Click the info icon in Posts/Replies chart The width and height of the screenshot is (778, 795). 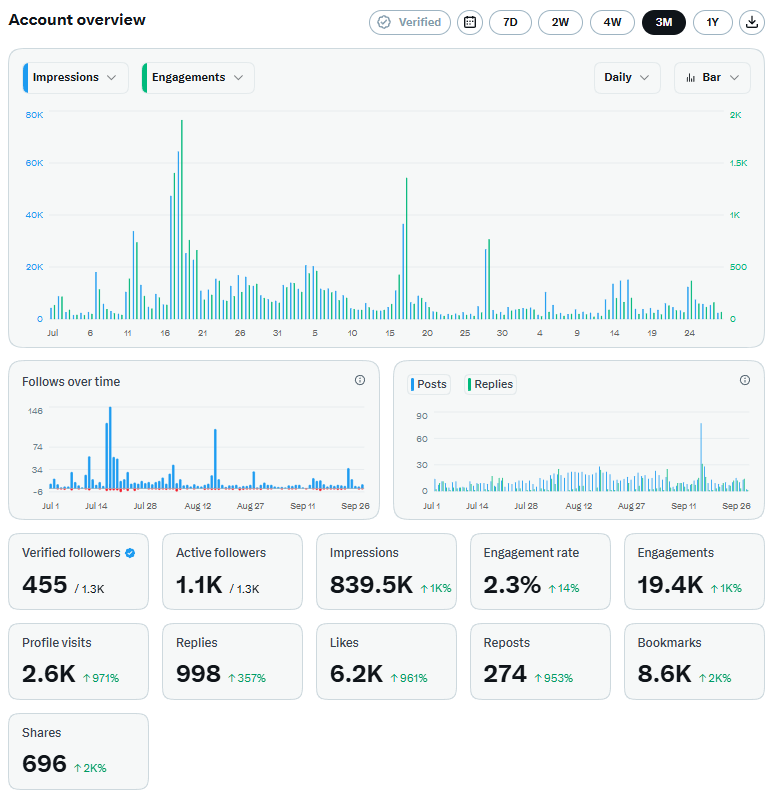745,380
